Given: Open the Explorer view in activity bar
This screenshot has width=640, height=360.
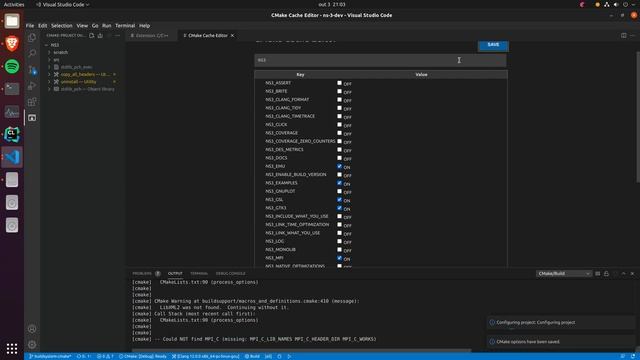Looking at the screenshot, I should coord(32,38).
